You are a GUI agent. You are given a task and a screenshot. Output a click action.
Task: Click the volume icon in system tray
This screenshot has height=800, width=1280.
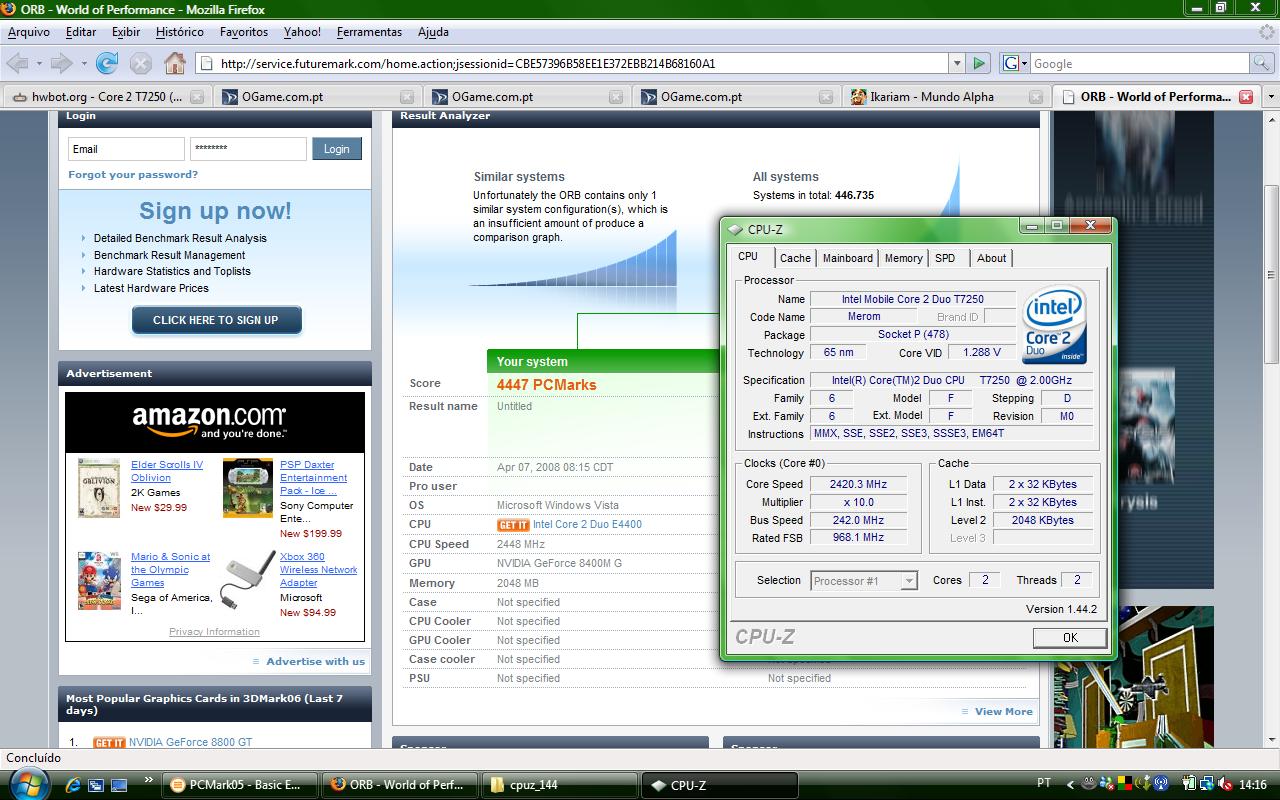[x=1223, y=785]
